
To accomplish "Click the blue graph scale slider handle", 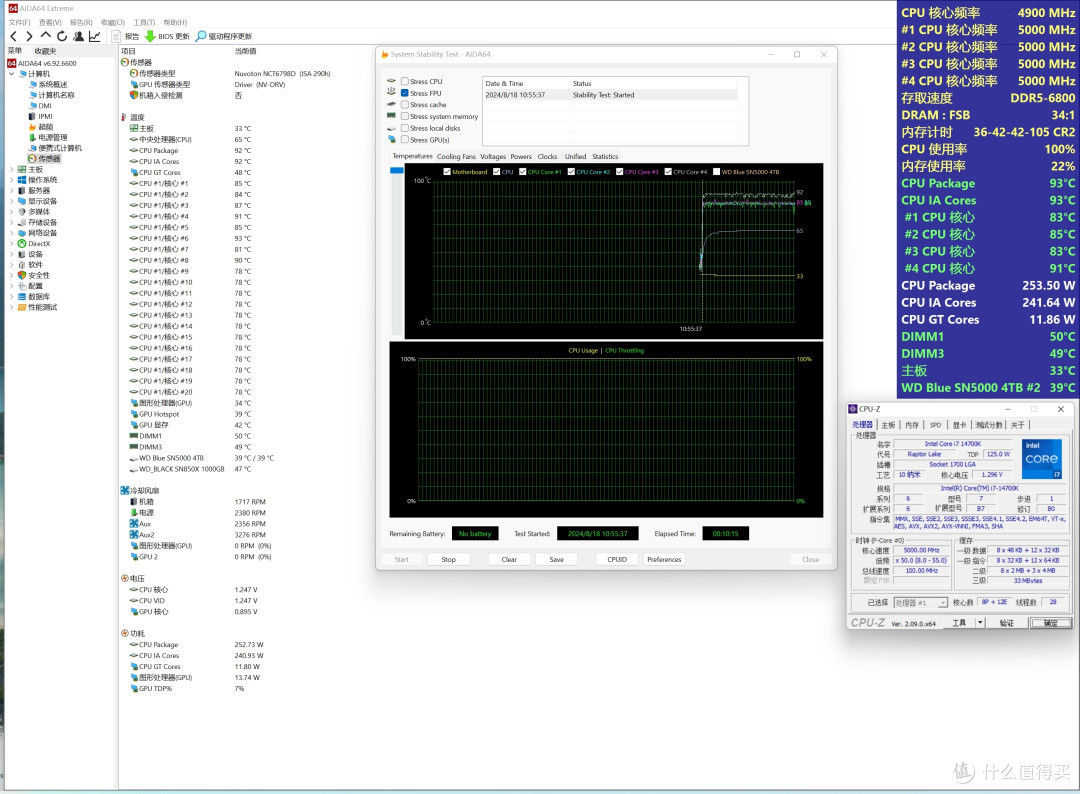I will click(x=397, y=170).
